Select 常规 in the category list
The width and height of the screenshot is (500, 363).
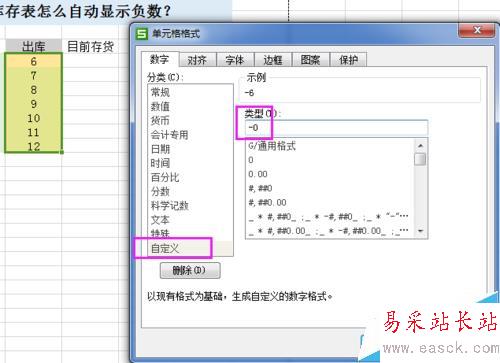pyautogui.click(x=190, y=92)
